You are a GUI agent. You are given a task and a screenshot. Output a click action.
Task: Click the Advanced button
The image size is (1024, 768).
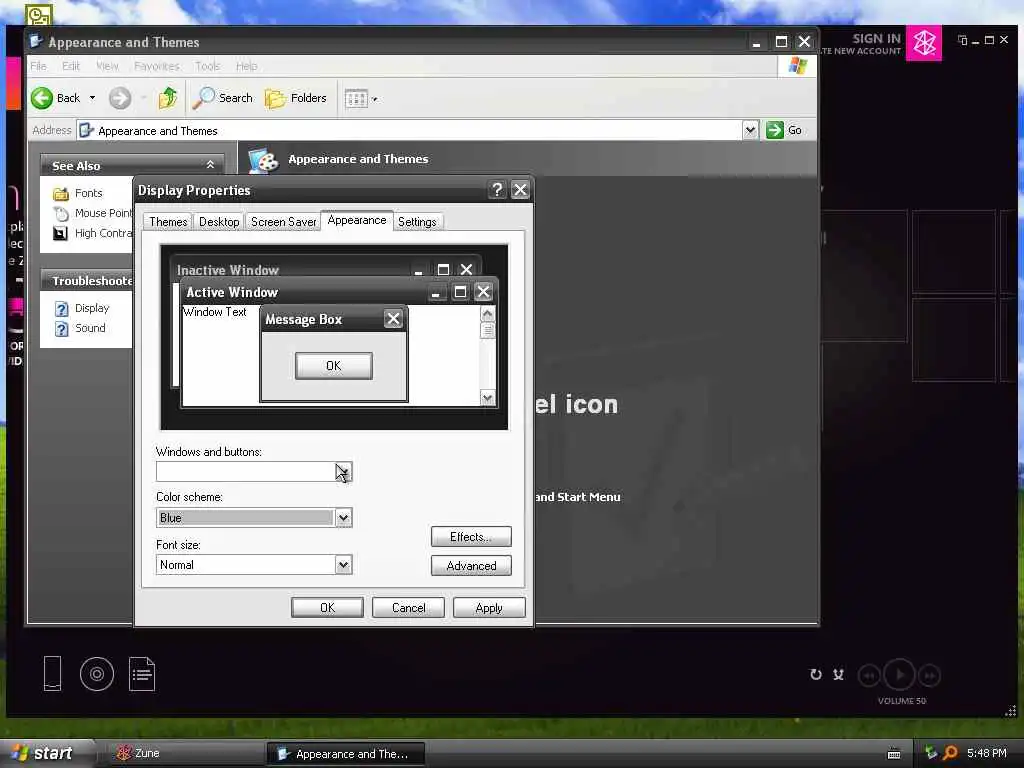[x=471, y=566]
